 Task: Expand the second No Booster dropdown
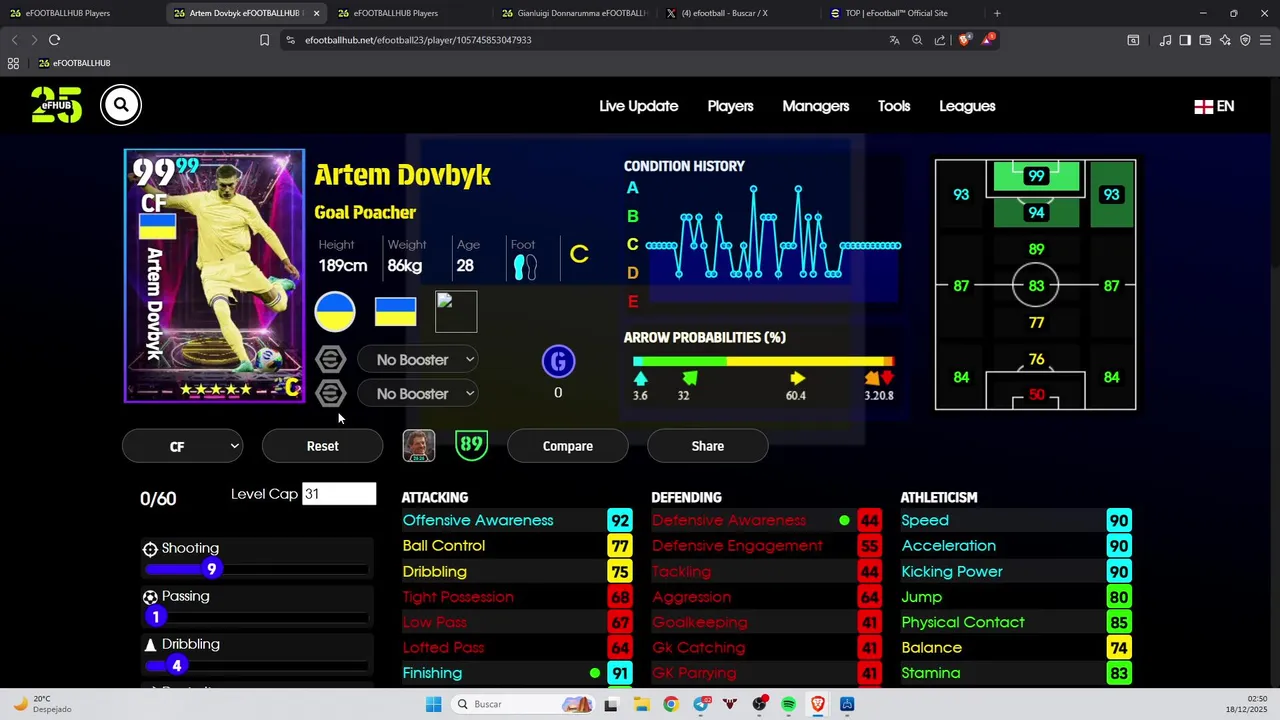point(418,393)
